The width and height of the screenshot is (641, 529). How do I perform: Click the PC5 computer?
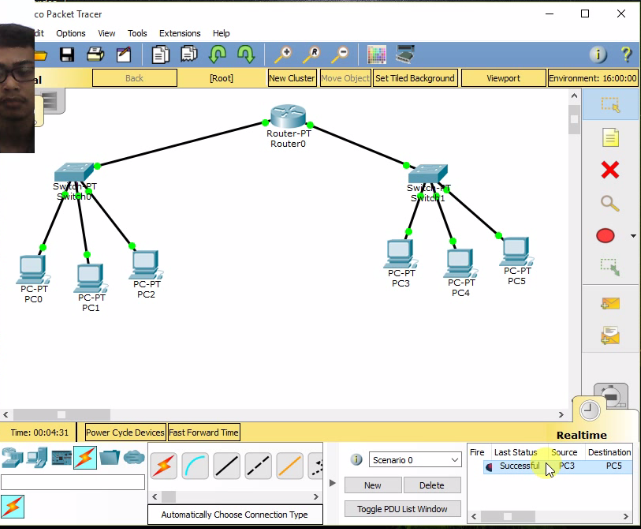[516, 251]
